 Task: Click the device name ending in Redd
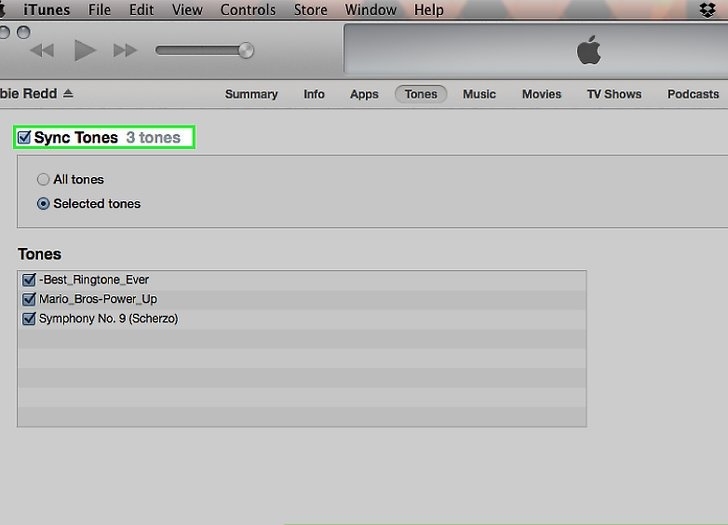tap(28, 93)
